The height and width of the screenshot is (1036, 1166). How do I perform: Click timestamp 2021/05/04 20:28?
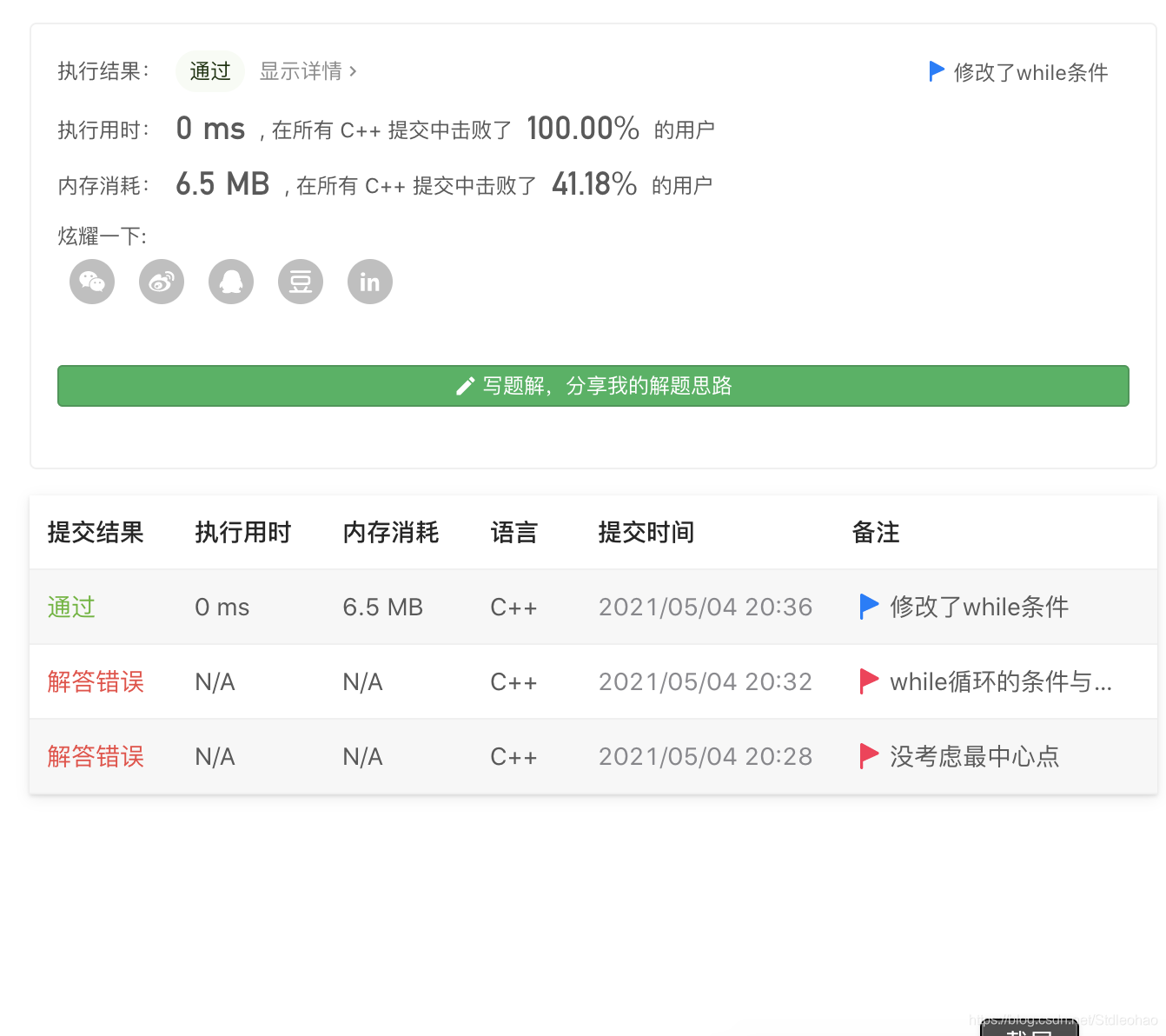click(706, 756)
